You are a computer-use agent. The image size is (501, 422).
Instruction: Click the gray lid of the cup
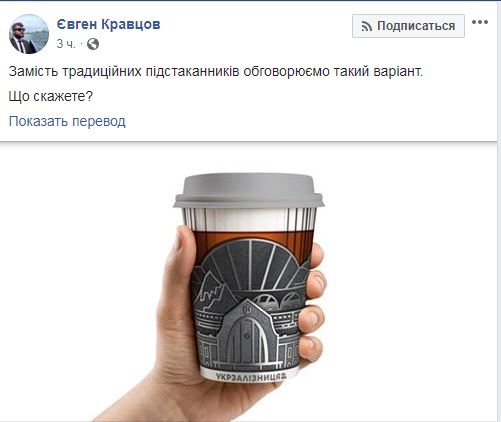click(x=249, y=191)
